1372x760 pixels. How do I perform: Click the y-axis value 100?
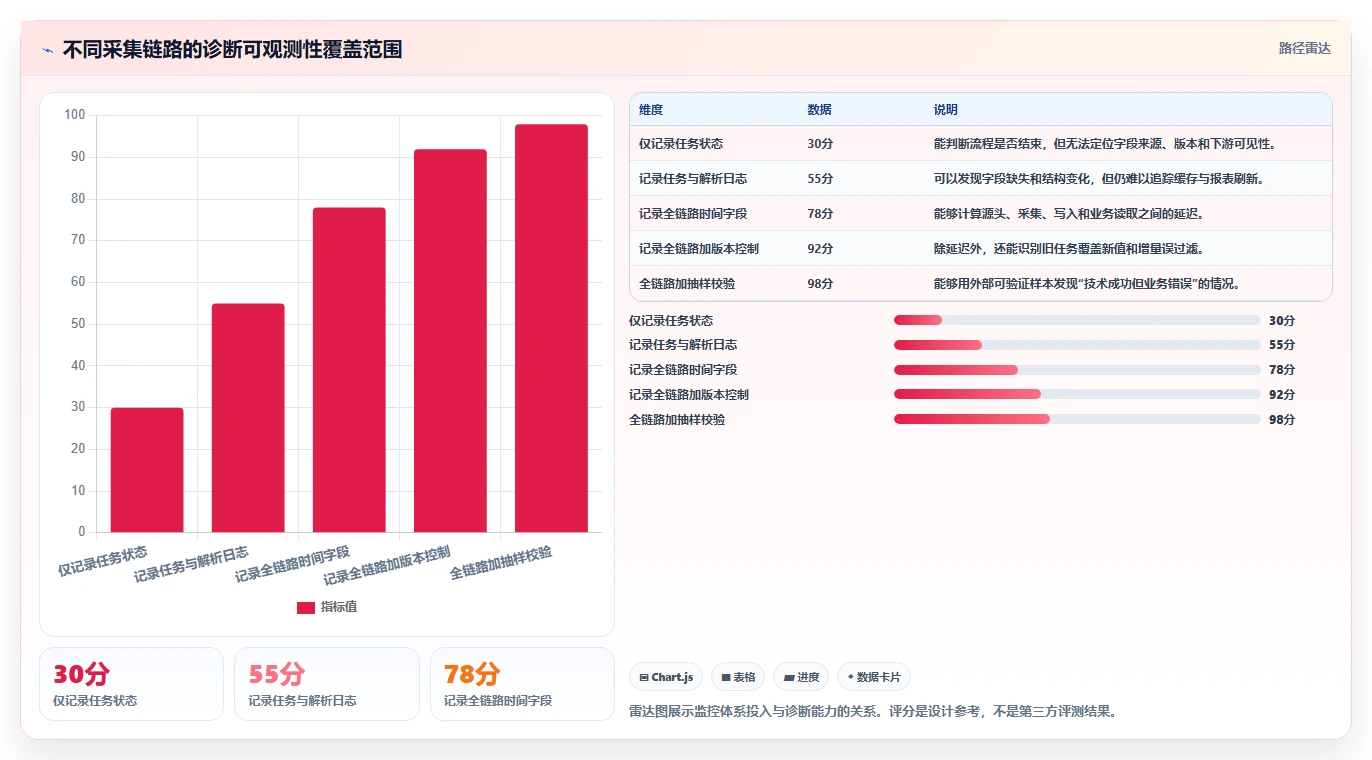point(75,115)
